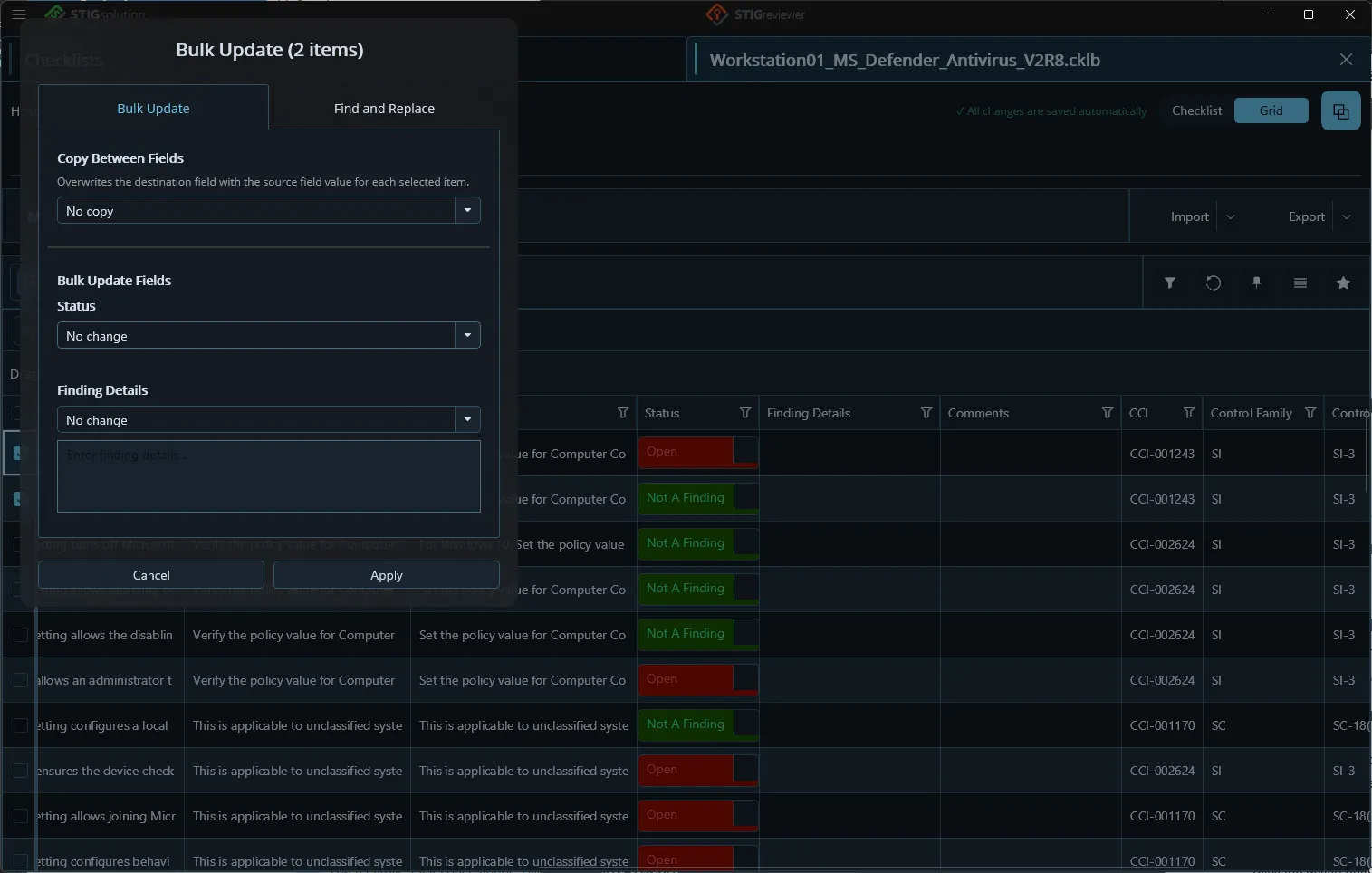Open status cell for 'allows an administrator t' row
This screenshot has width=1372, height=873.
point(698,680)
